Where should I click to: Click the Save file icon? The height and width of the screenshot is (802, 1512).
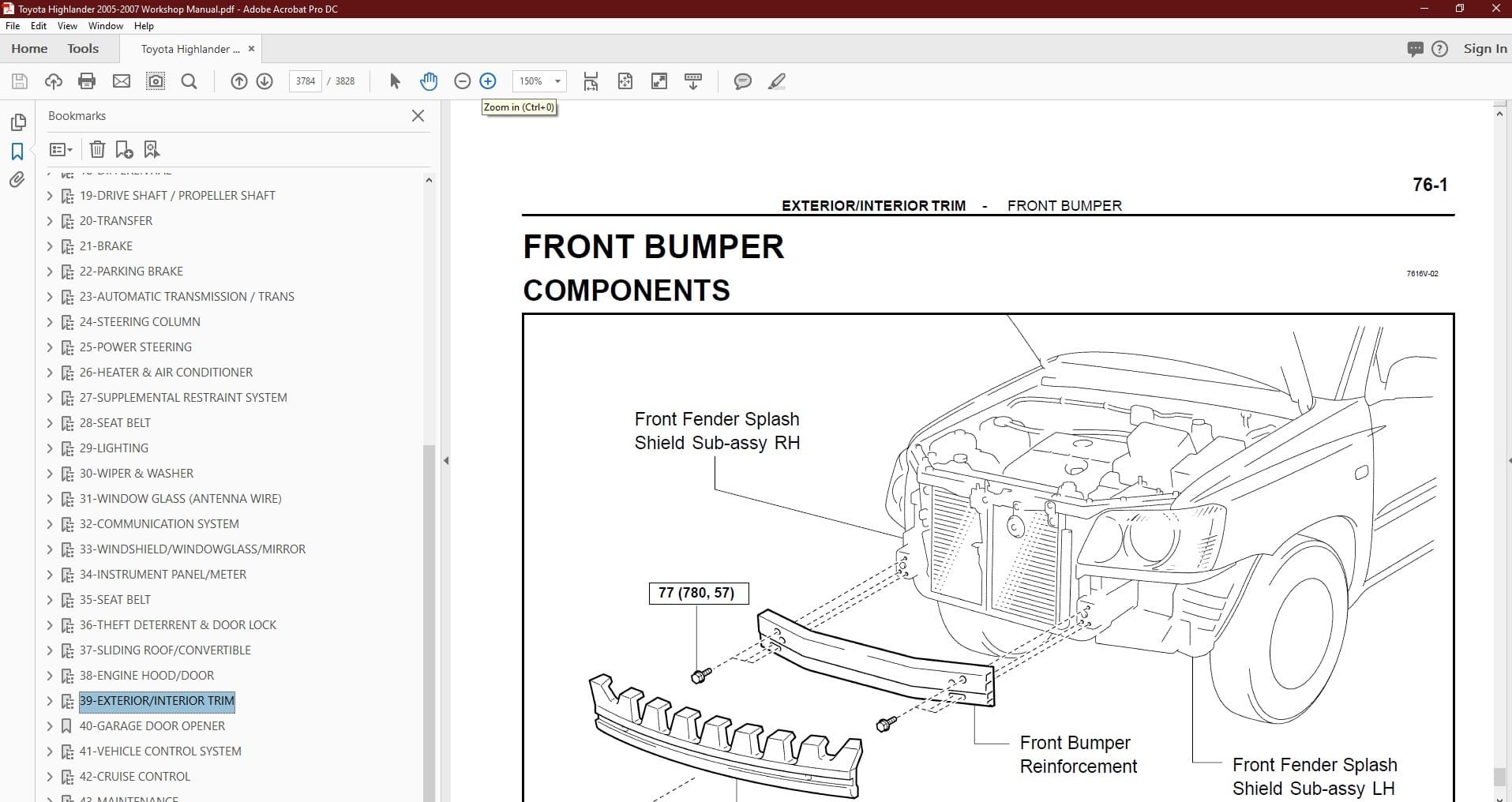click(x=20, y=81)
